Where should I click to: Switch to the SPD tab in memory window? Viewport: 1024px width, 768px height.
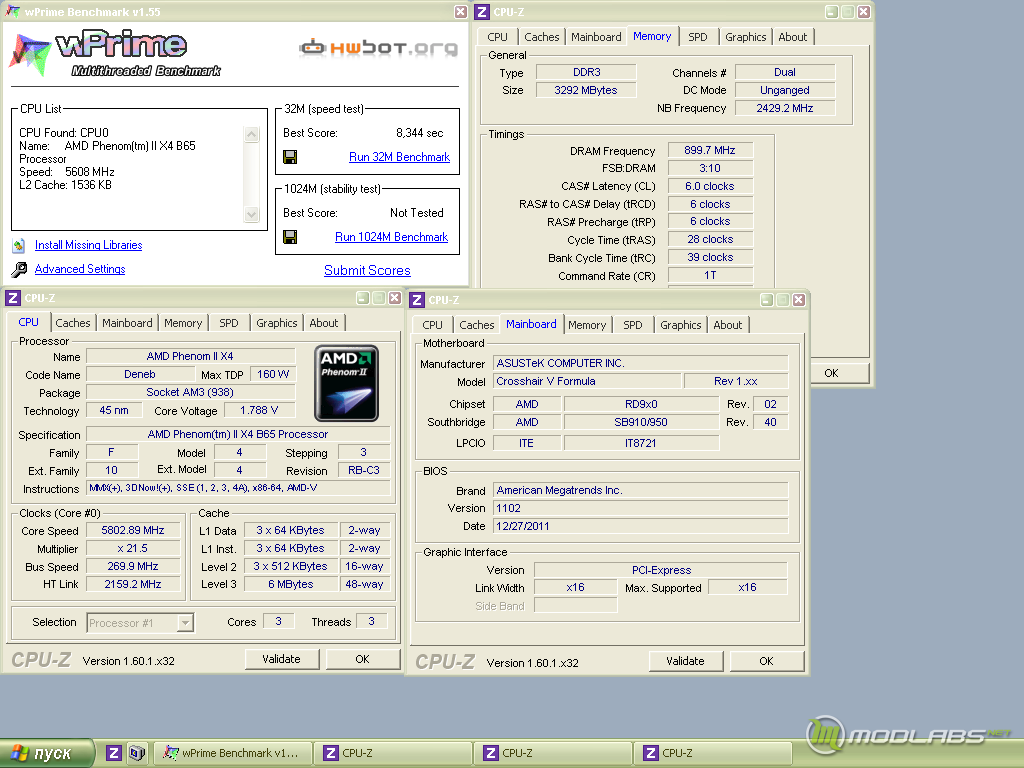pos(698,37)
